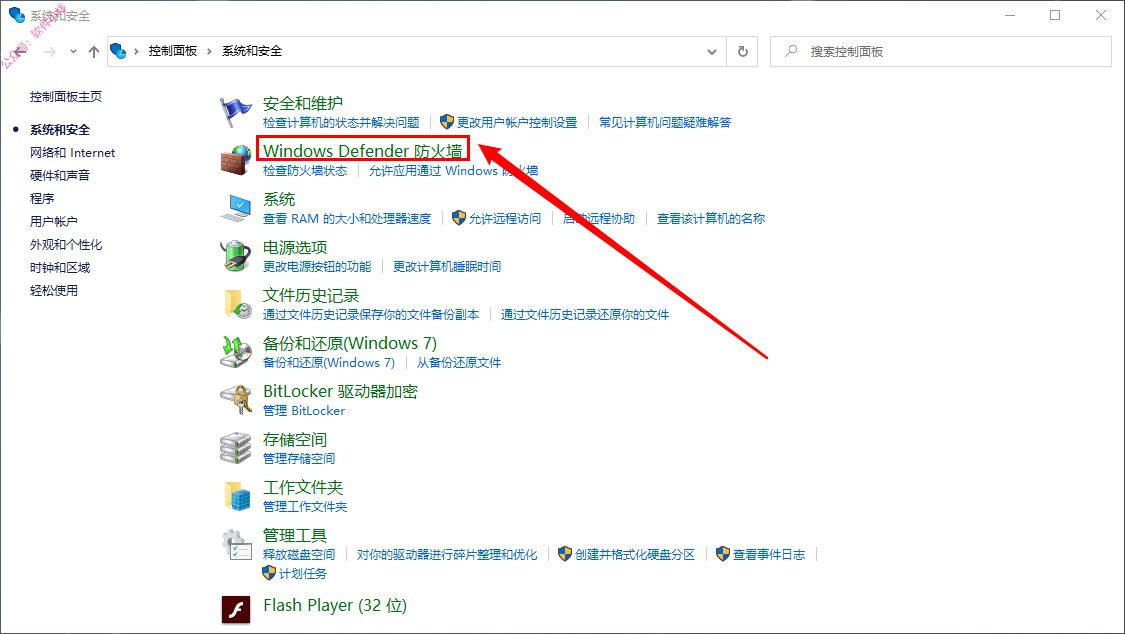The height and width of the screenshot is (634, 1125).
Task: Expand chevron before 控制面板 breadcrumb
Action: 136,52
